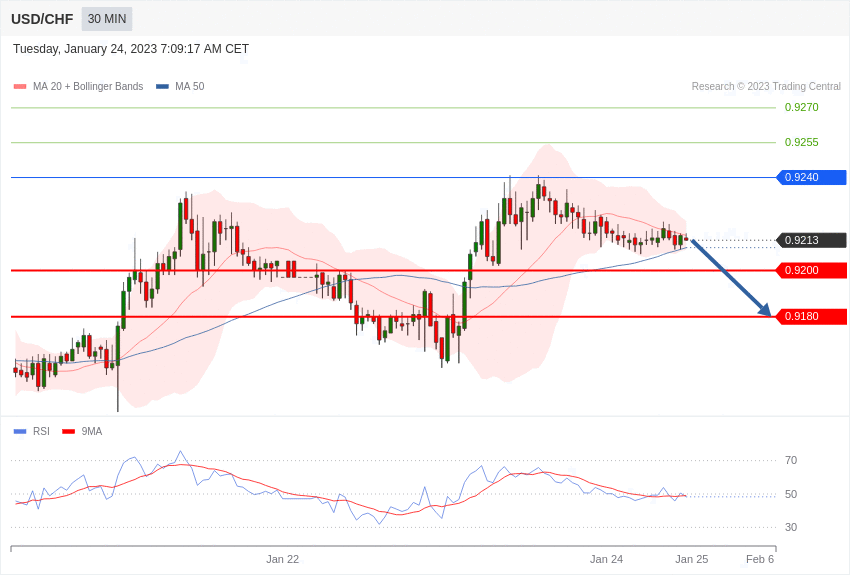Image resolution: width=850 pixels, height=576 pixels.
Task: Click the RSI 30 level label
Action: 791,527
